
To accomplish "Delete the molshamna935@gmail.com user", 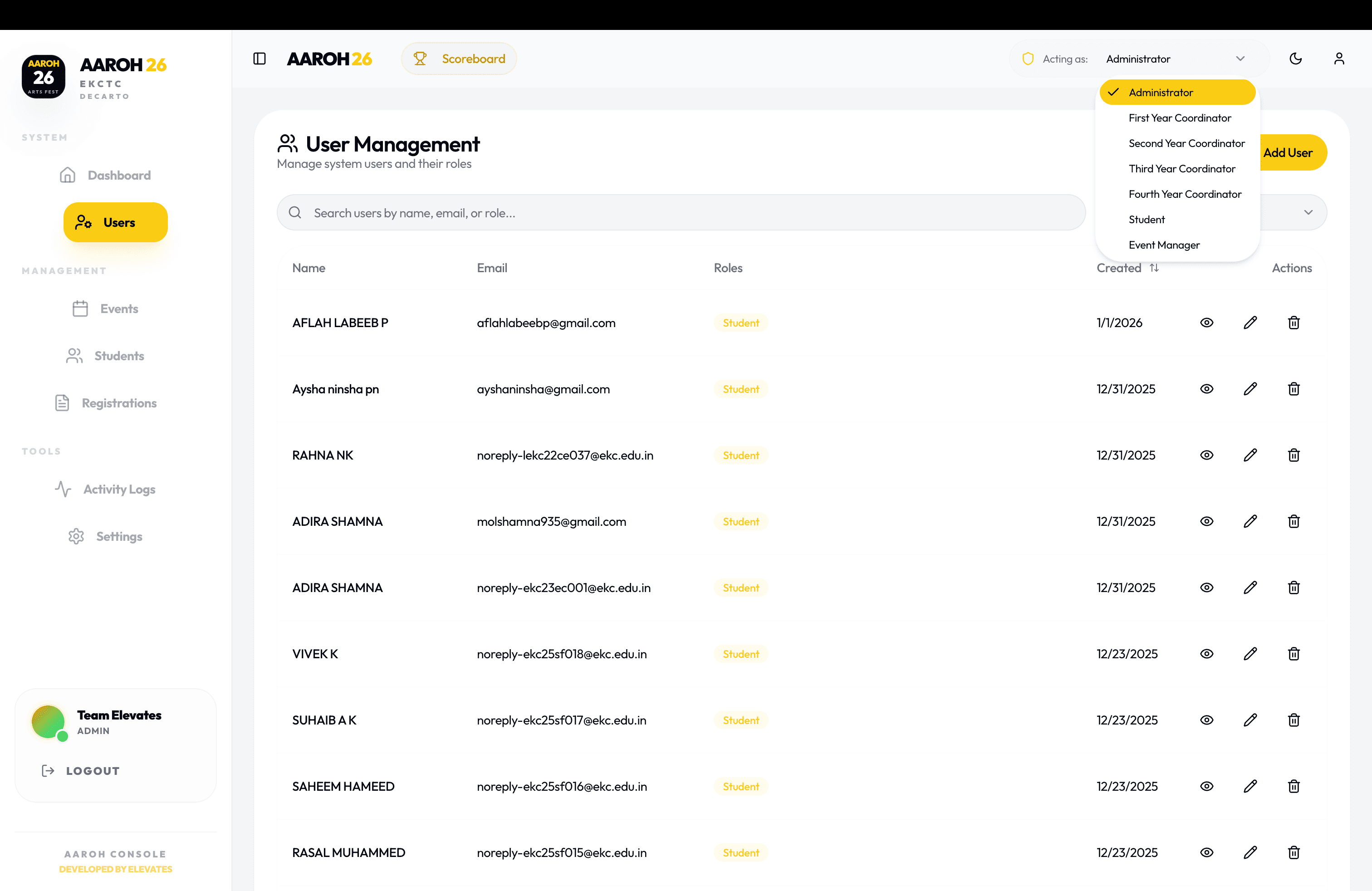I will pos(1294,522).
